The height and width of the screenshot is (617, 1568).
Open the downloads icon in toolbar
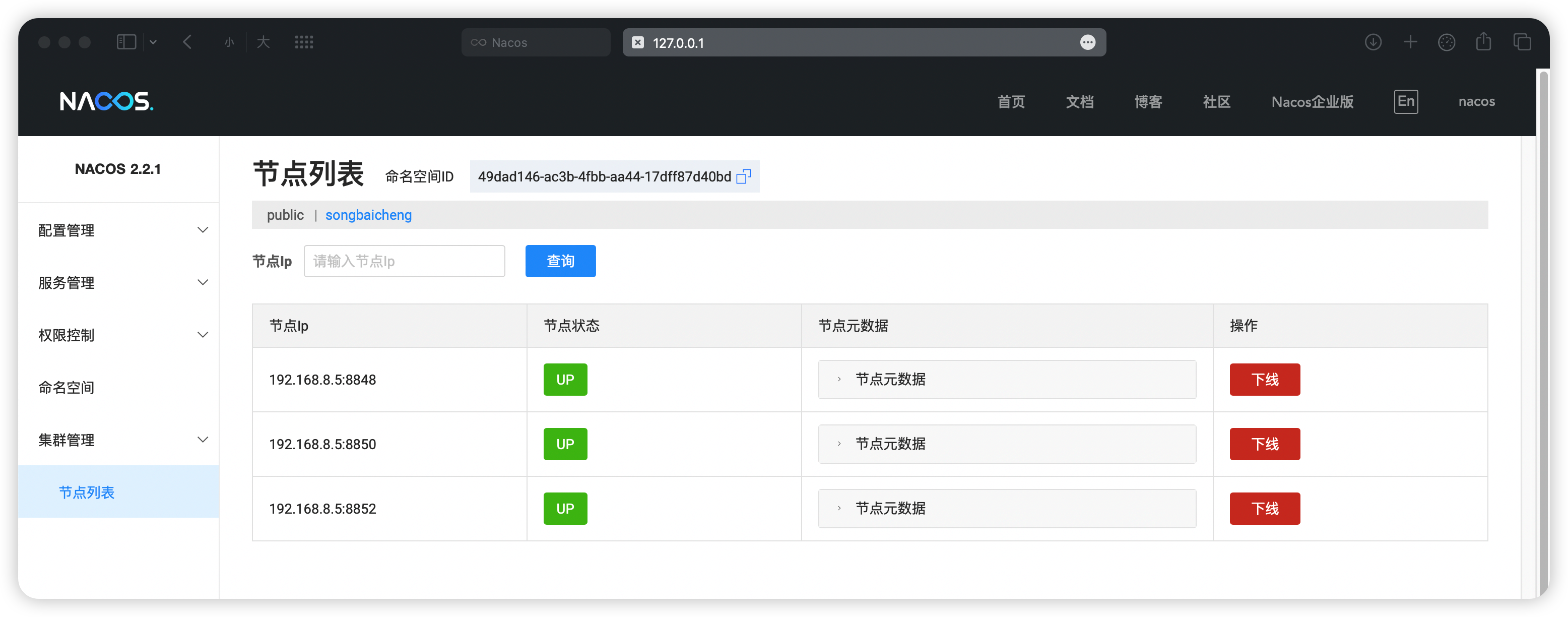pyautogui.click(x=1373, y=42)
